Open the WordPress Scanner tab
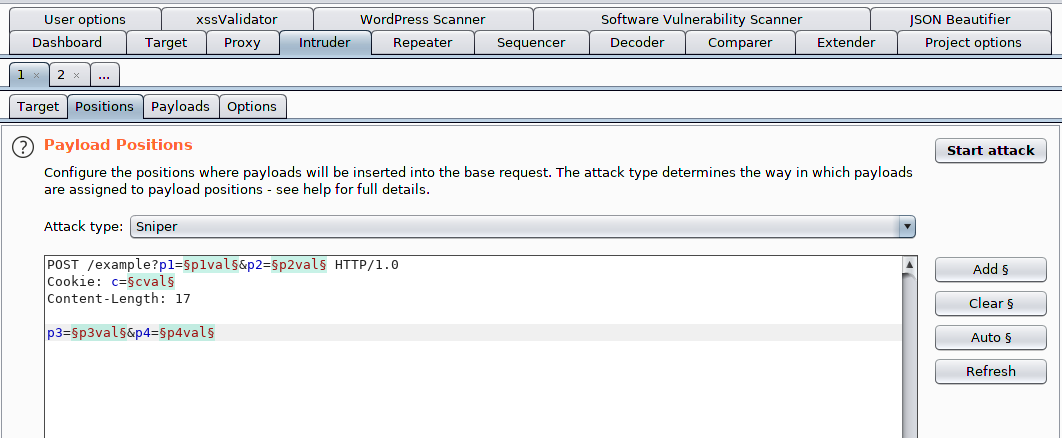The width and height of the screenshot is (1062, 438). tap(422, 19)
